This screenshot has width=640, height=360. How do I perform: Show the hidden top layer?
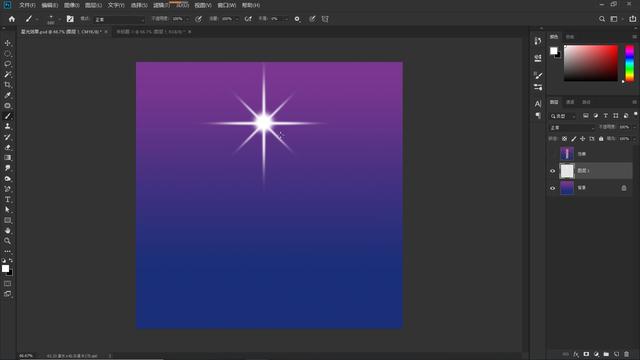[x=553, y=154]
